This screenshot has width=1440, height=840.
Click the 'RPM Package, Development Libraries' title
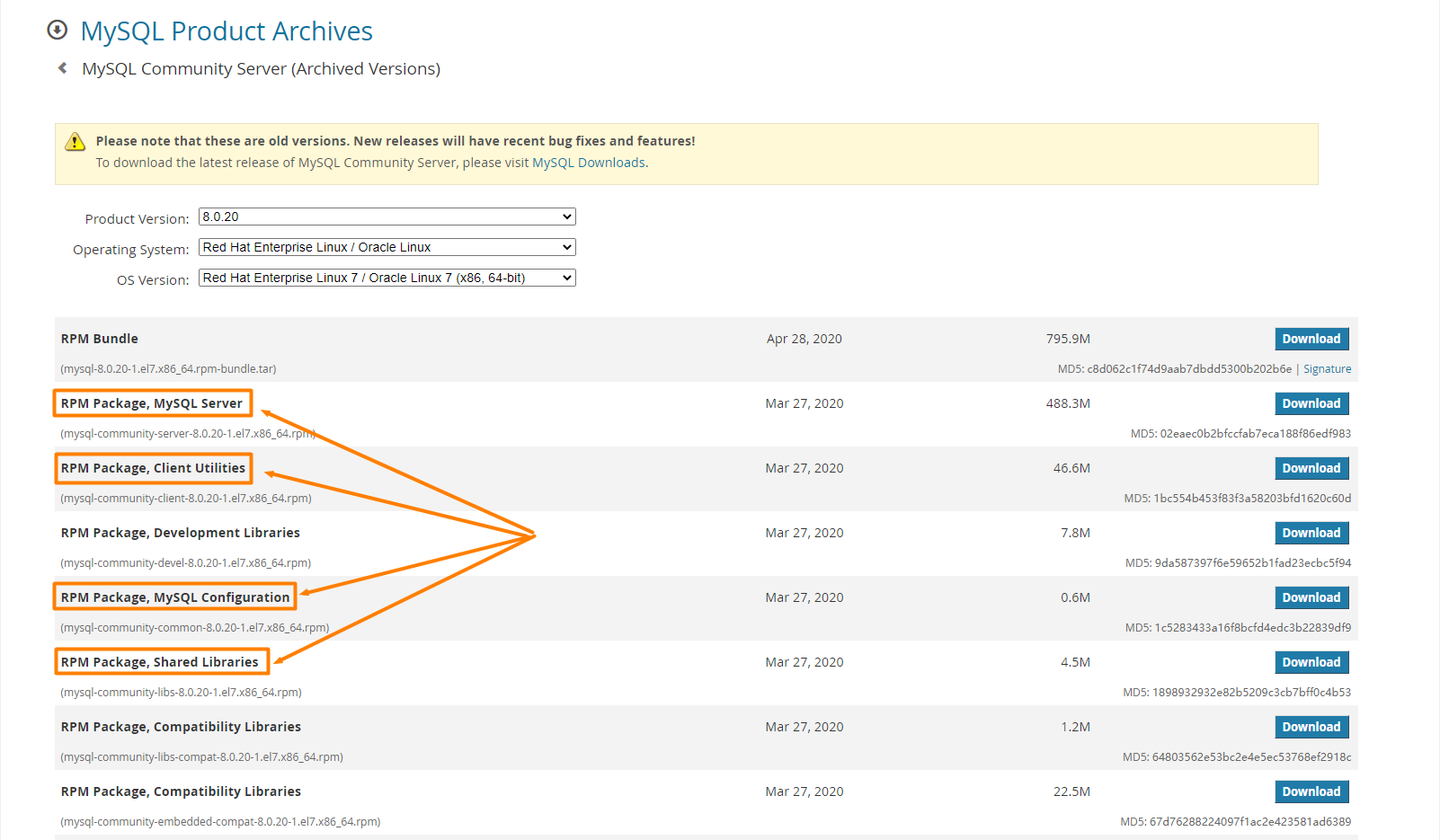[181, 533]
